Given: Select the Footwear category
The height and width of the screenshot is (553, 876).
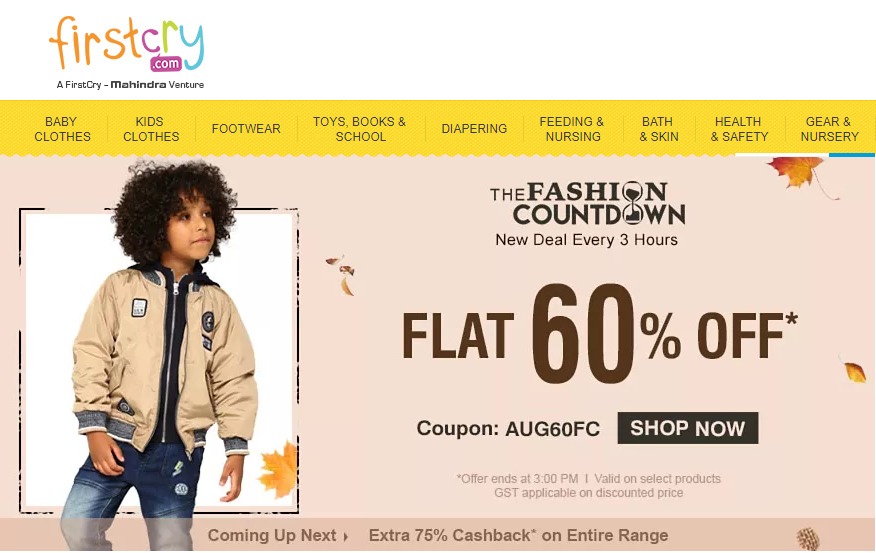Looking at the screenshot, I should tap(246, 129).
